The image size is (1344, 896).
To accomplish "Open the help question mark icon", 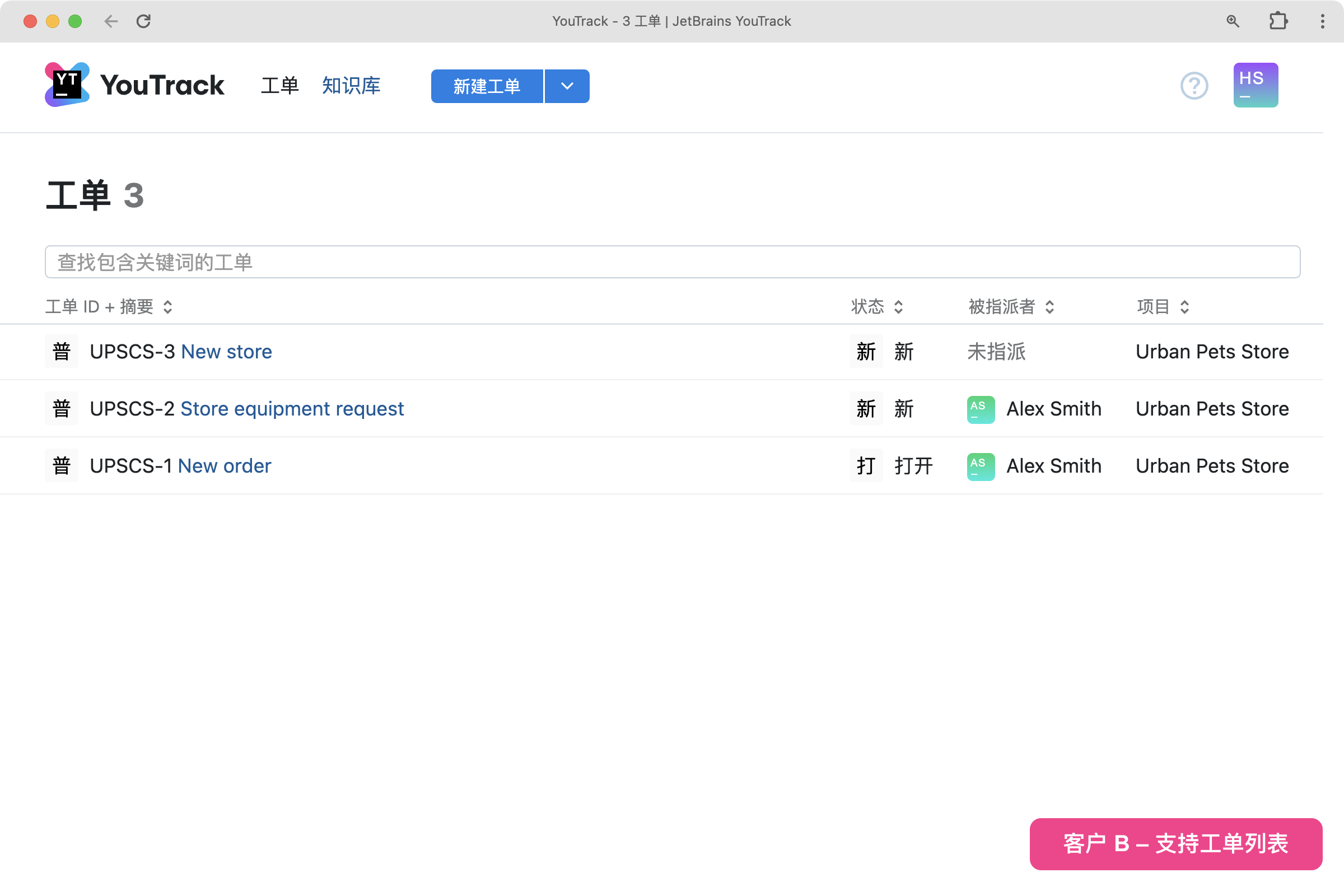I will [1194, 86].
